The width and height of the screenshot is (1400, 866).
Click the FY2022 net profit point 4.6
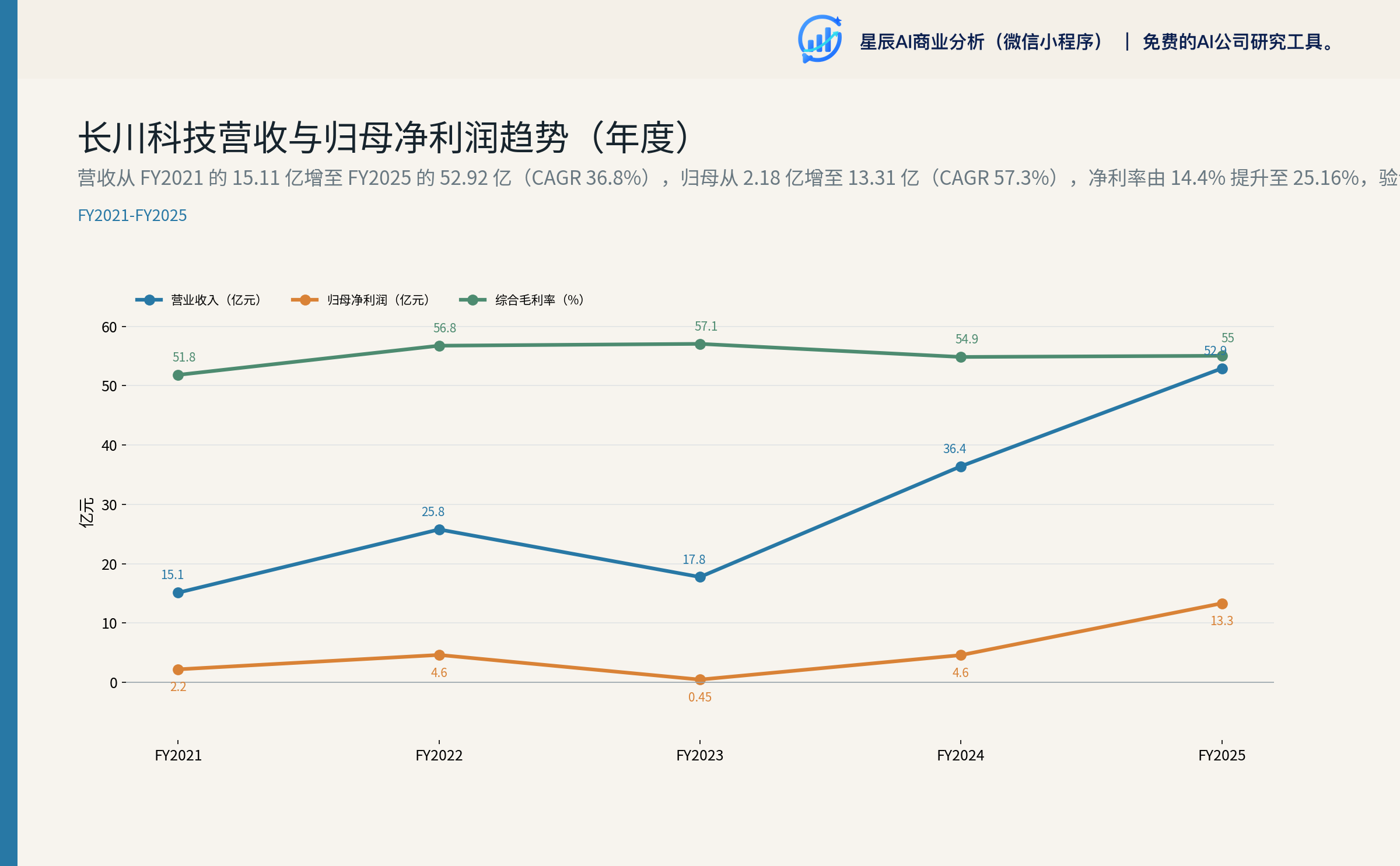pos(439,655)
